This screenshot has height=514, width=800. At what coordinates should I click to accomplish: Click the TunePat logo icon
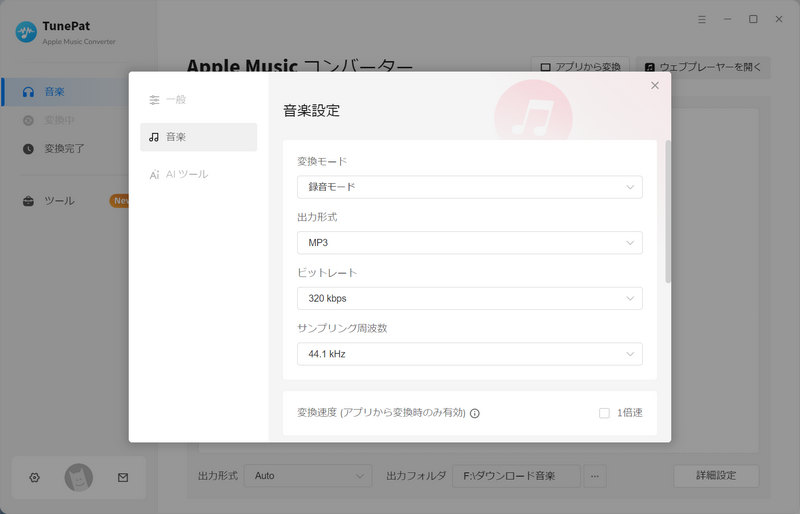click(x=26, y=32)
